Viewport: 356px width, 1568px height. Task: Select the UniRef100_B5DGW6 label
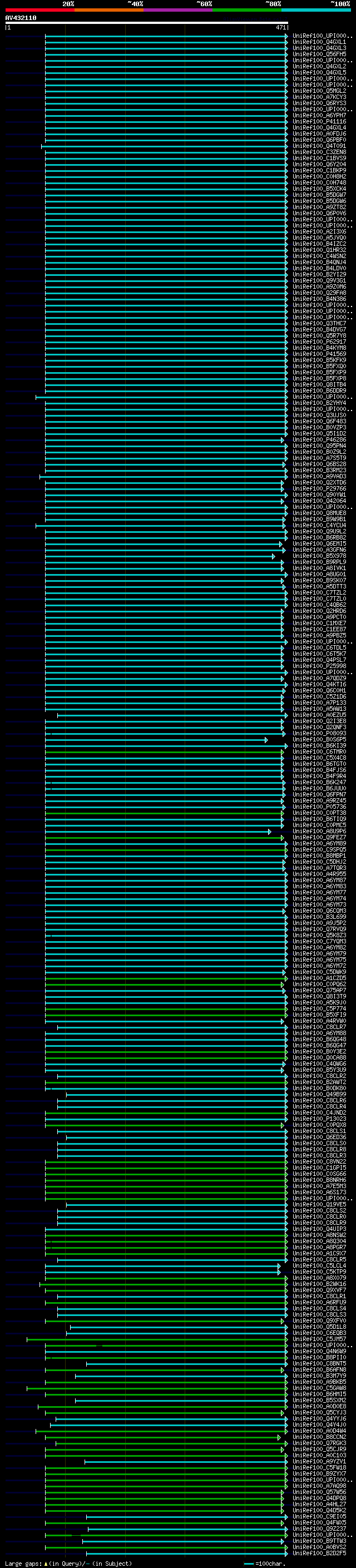pyautogui.click(x=319, y=201)
